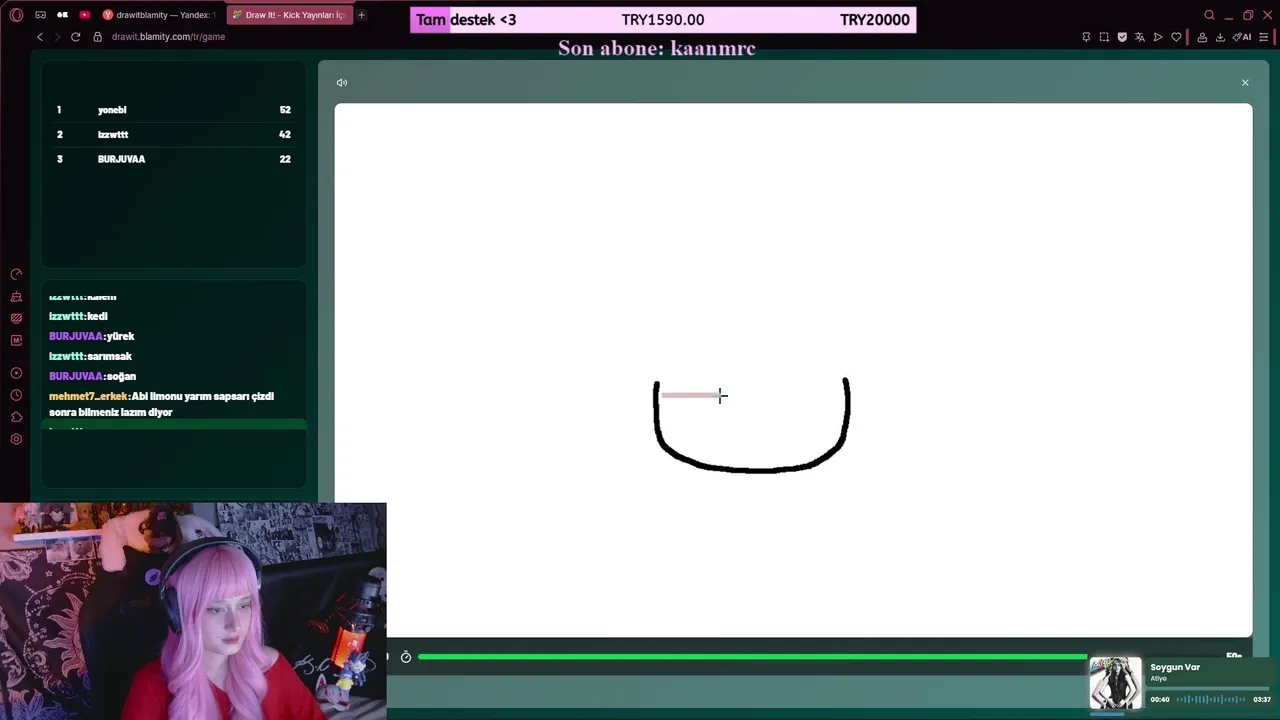The height and width of the screenshot is (720, 1280).
Task: Open the easy setup sliders icon
Action: [x=1263, y=37]
